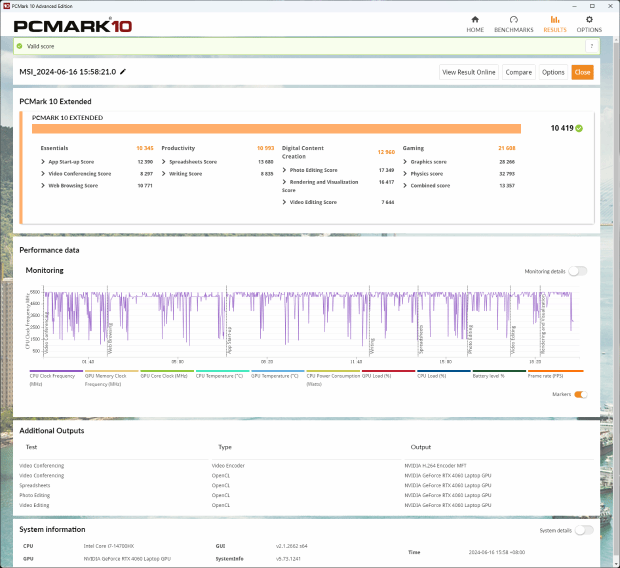Click the Web Browsing timeline marker
Viewport: 620px width, 568px height.
coord(110,339)
